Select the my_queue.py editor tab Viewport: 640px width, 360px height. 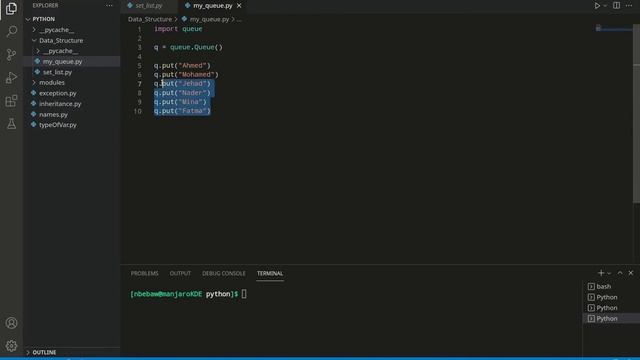click(x=213, y=6)
